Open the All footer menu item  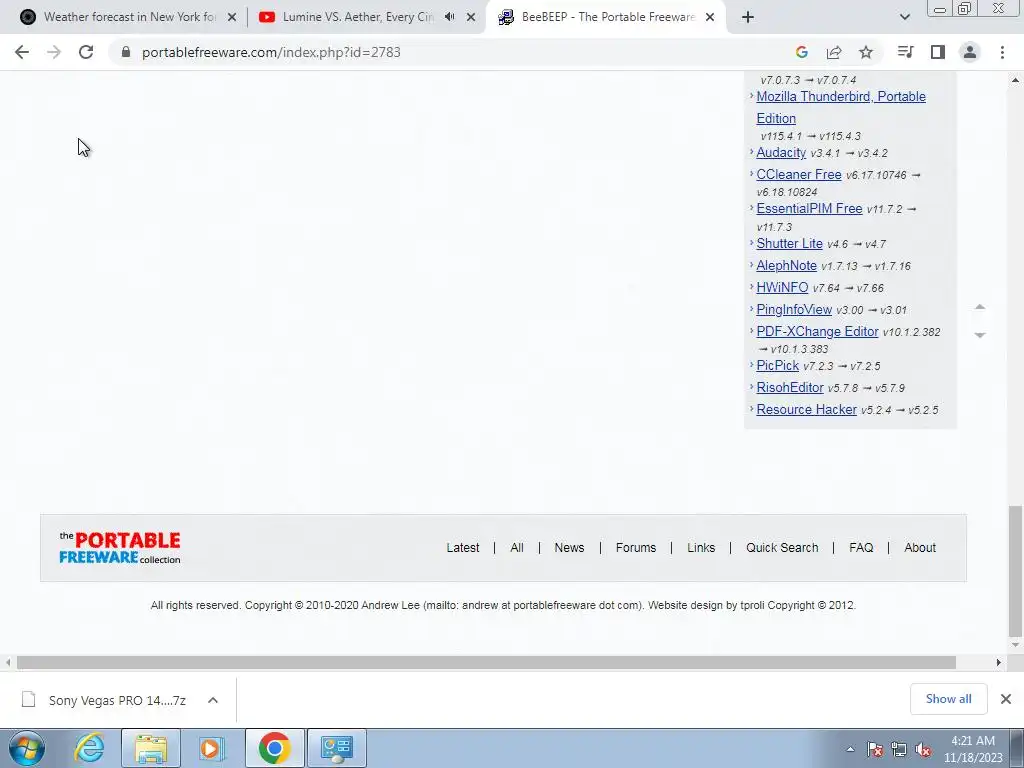tap(517, 547)
